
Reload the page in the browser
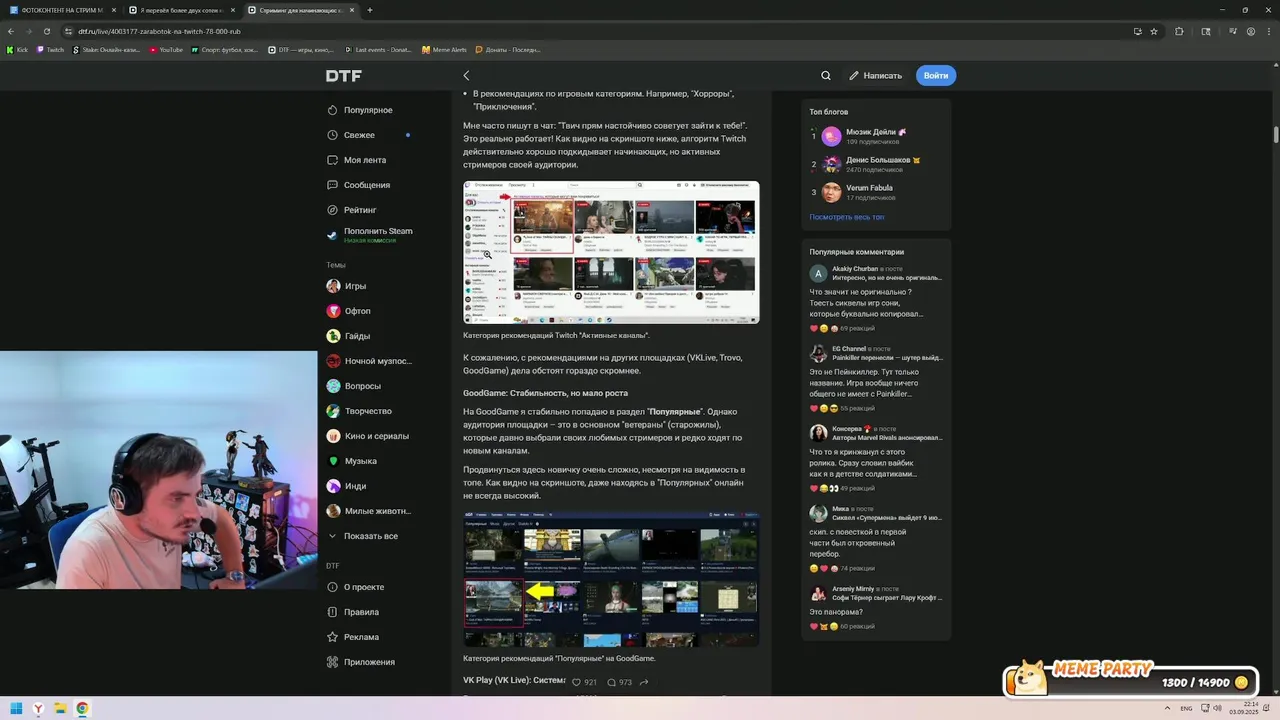[x=47, y=31]
